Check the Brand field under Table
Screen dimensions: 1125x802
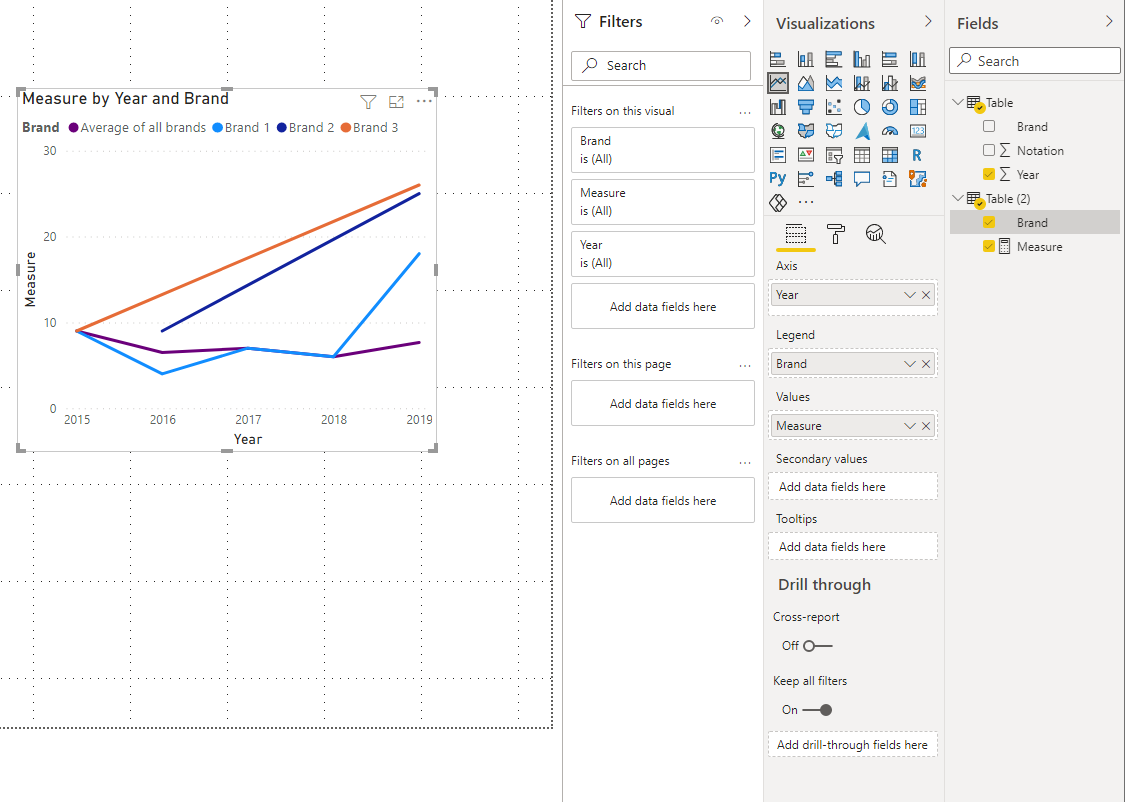click(x=989, y=126)
